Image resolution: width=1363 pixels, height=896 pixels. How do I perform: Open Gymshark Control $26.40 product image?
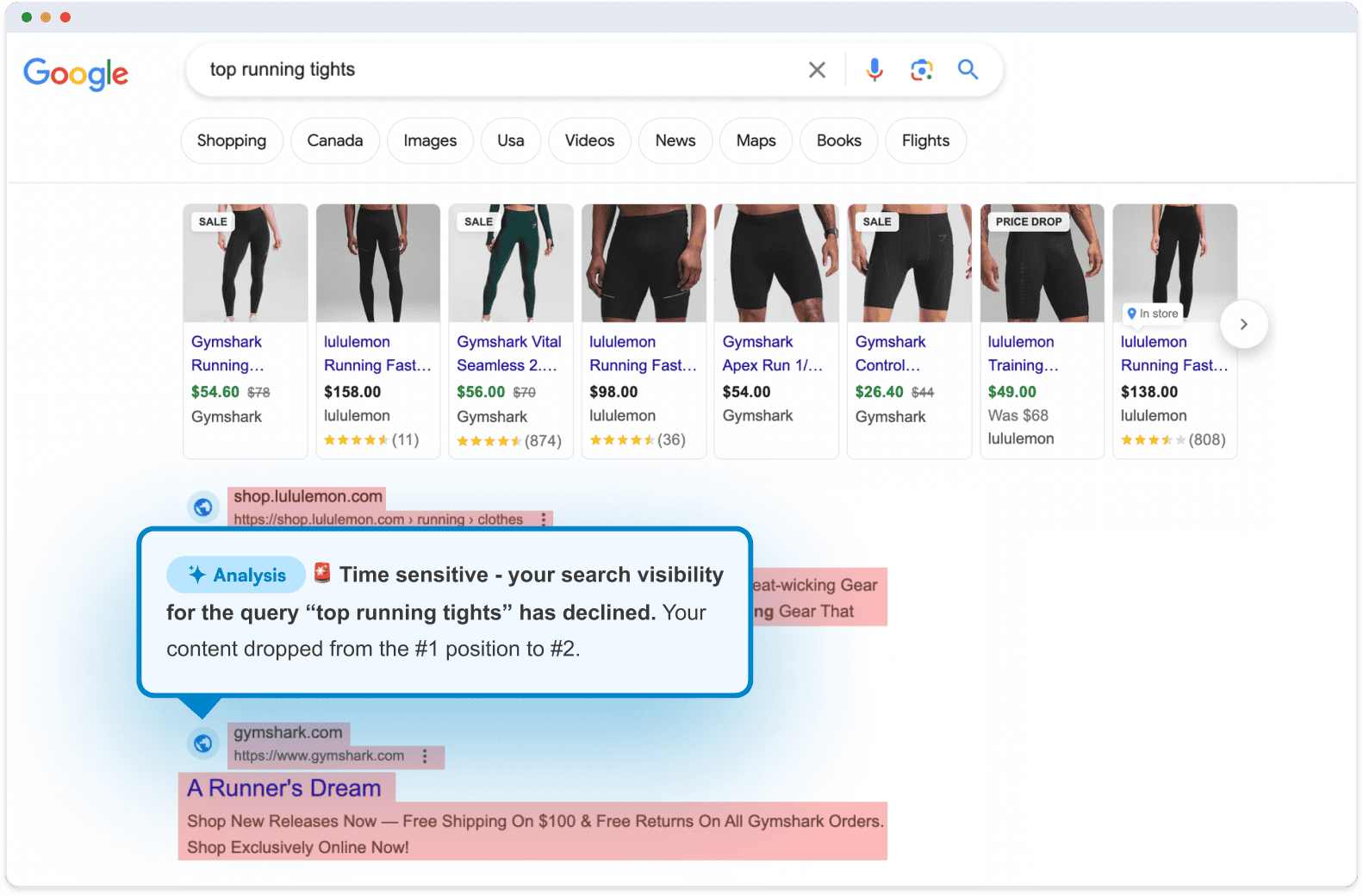(x=909, y=264)
